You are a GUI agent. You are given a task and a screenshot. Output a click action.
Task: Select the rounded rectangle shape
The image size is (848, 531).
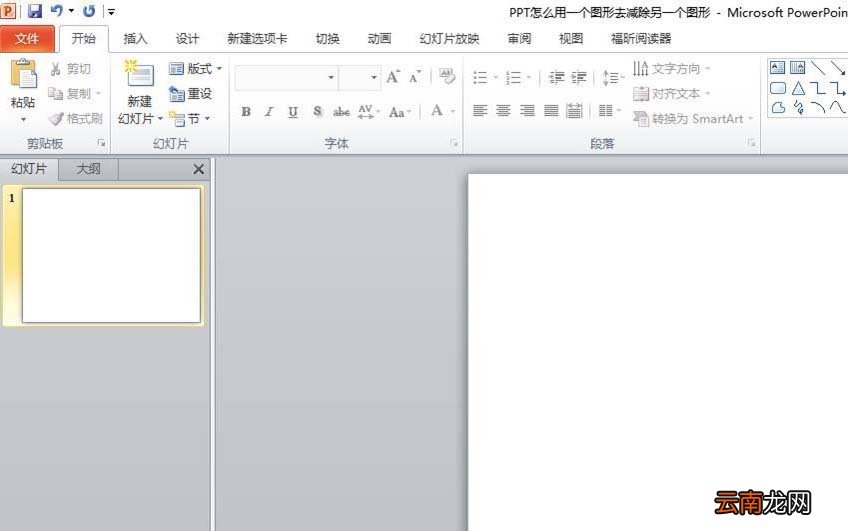pos(778,88)
